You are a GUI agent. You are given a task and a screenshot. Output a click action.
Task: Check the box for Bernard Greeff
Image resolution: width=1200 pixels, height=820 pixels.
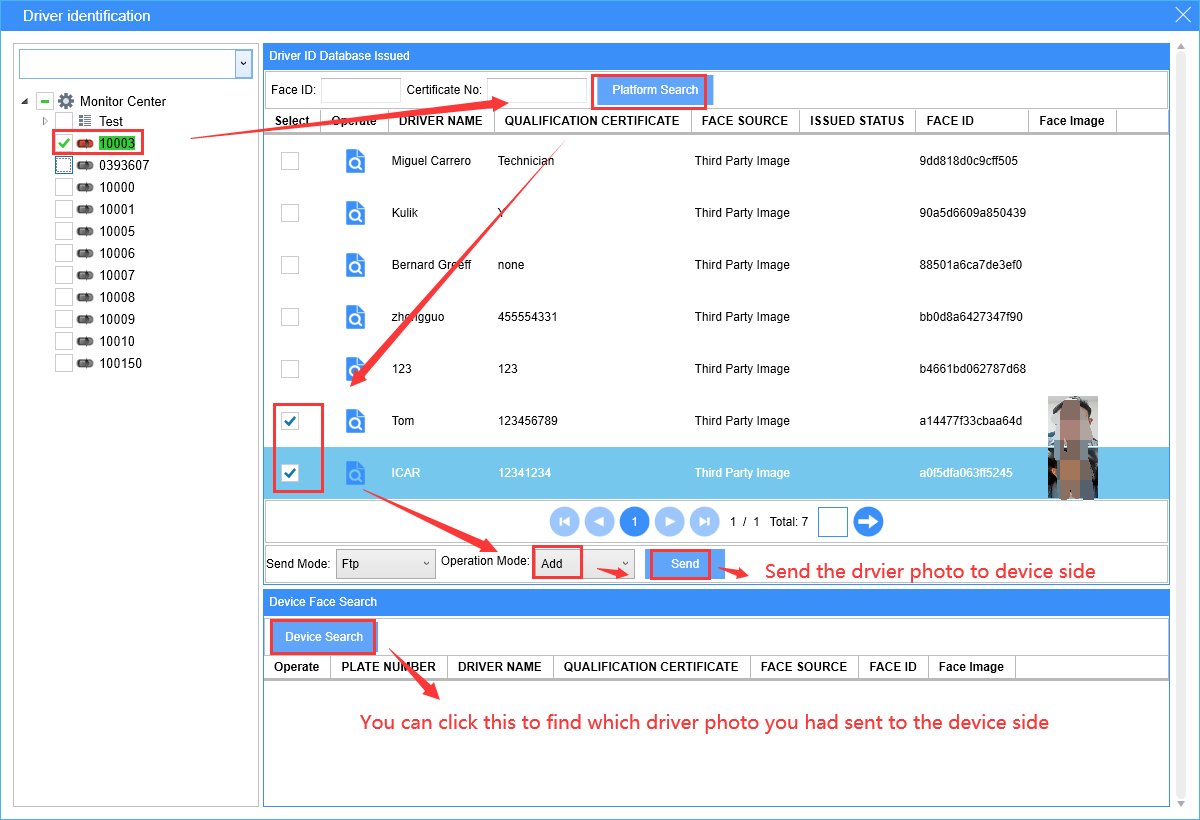(289, 265)
